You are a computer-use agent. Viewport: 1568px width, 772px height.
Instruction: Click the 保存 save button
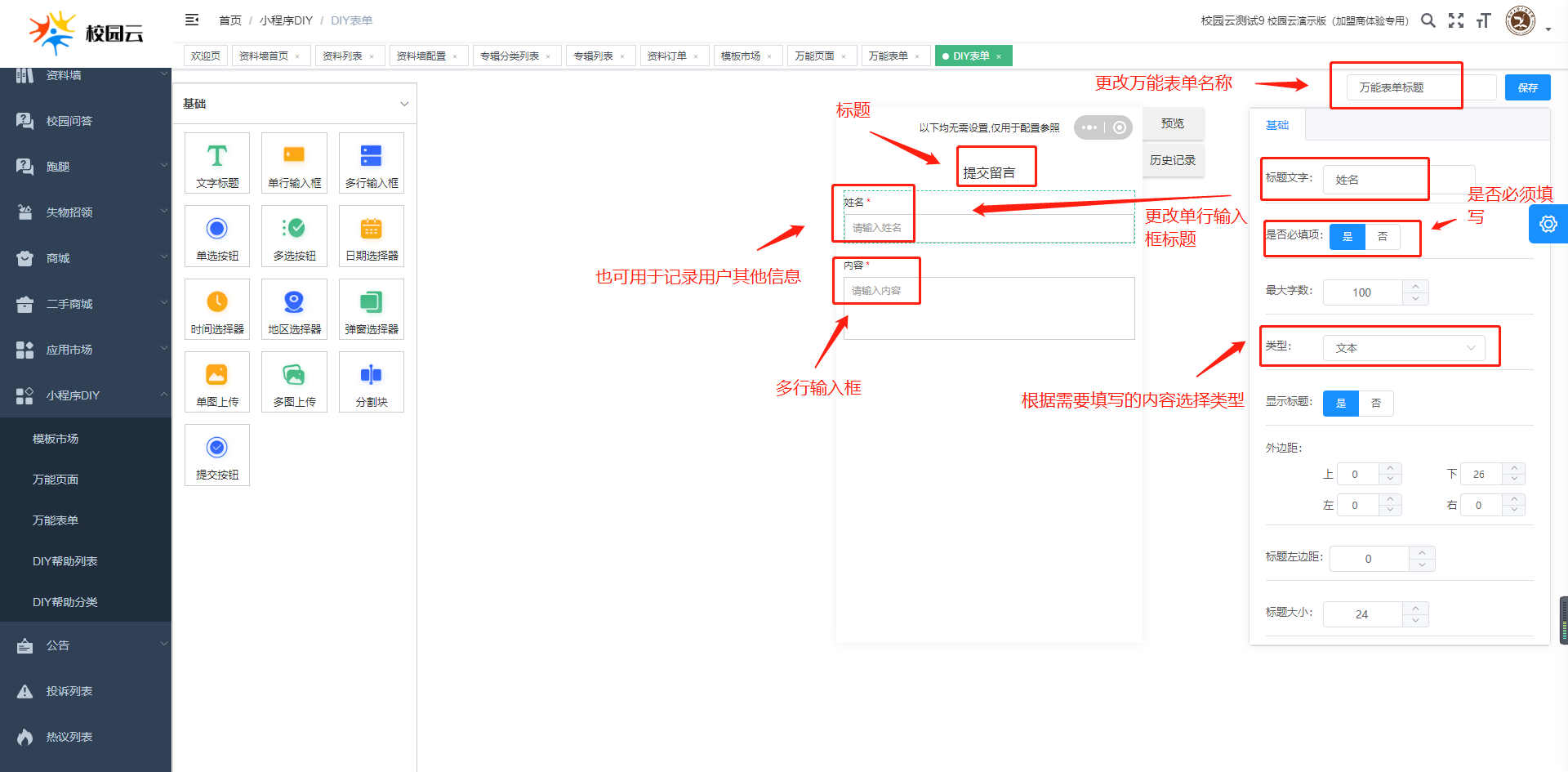click(1528, 87)
